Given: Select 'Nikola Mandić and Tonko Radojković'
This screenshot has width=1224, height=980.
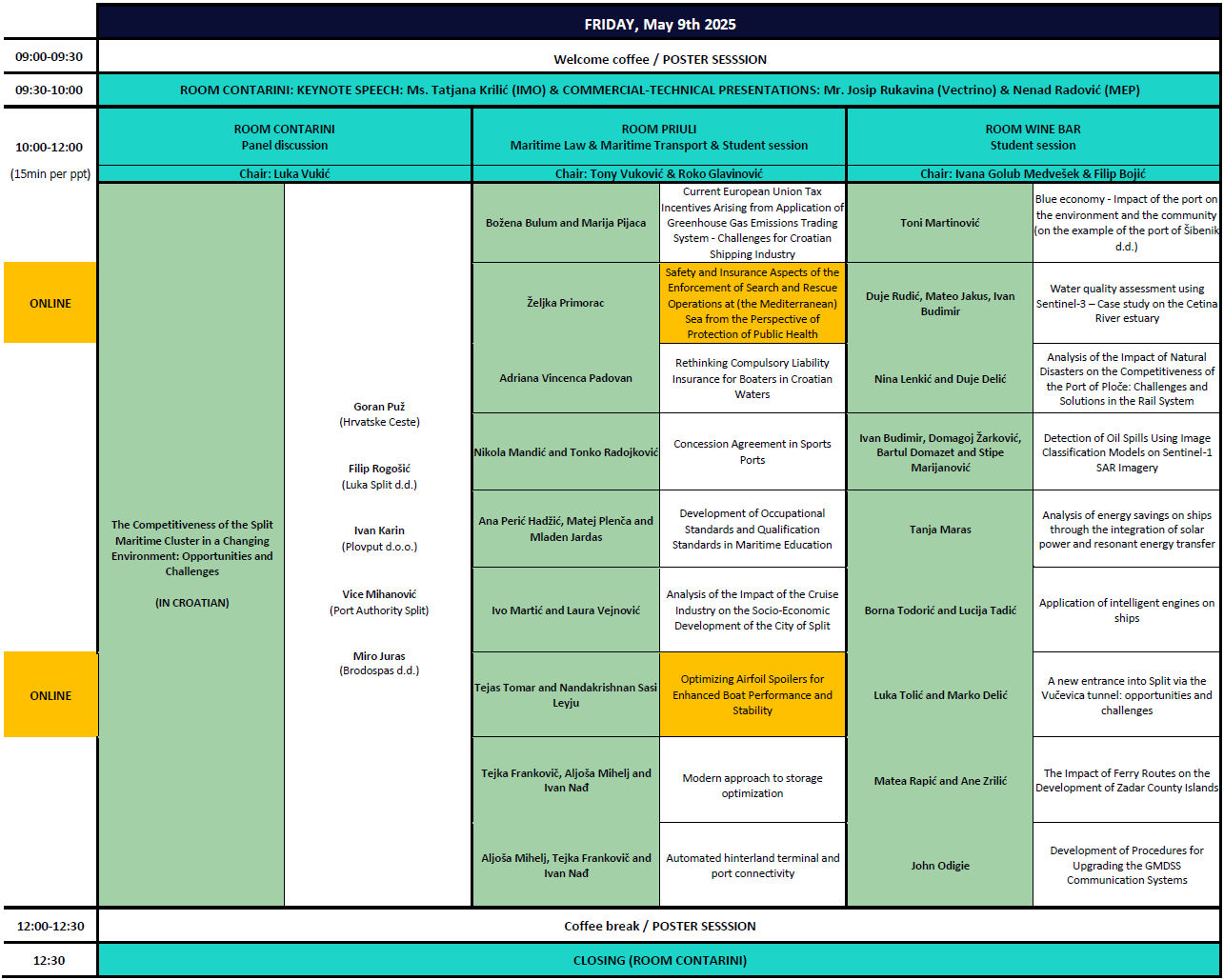Looking at the screenshot, I should (x=566, y=452).
